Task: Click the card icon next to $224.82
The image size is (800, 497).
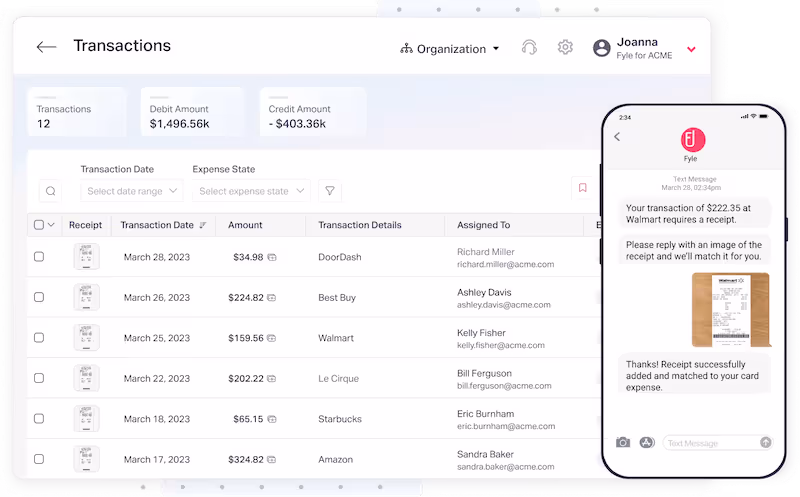Action: 271,297
